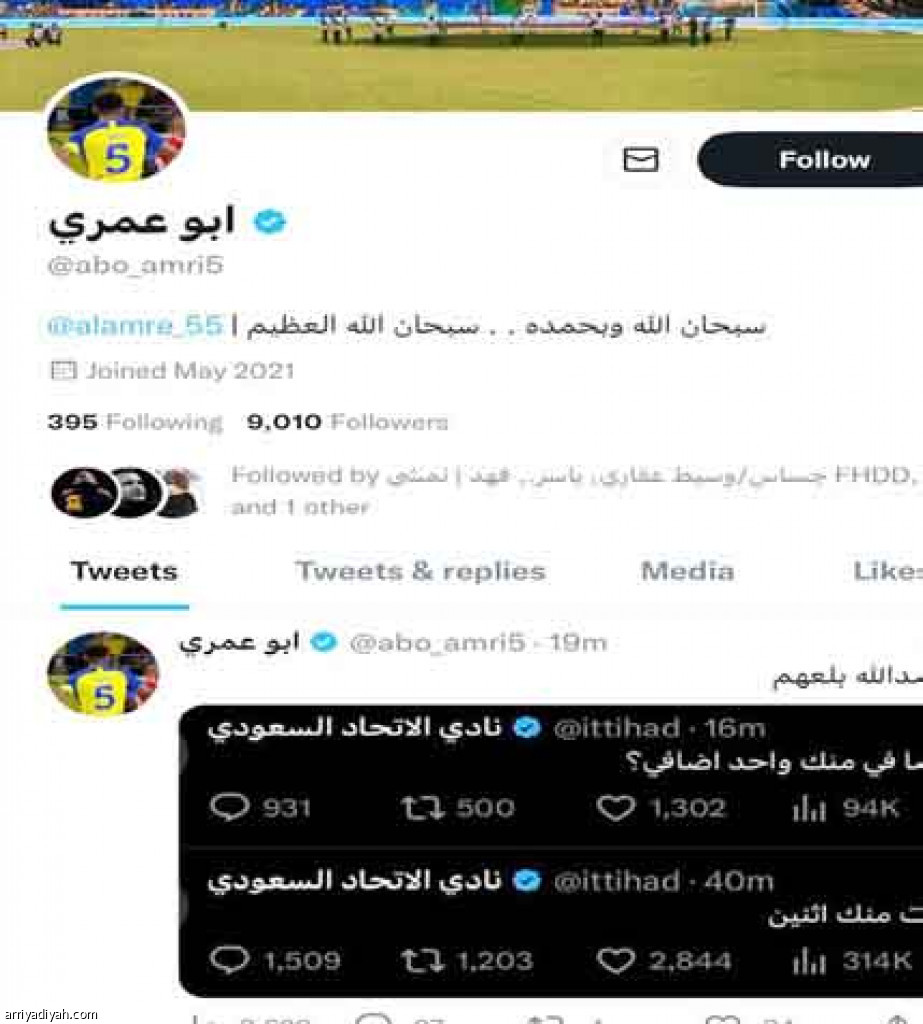Viewport: 923px width, 1024px height.
Task: Click reply icon showing 1,509 replies
Action: 229,961
